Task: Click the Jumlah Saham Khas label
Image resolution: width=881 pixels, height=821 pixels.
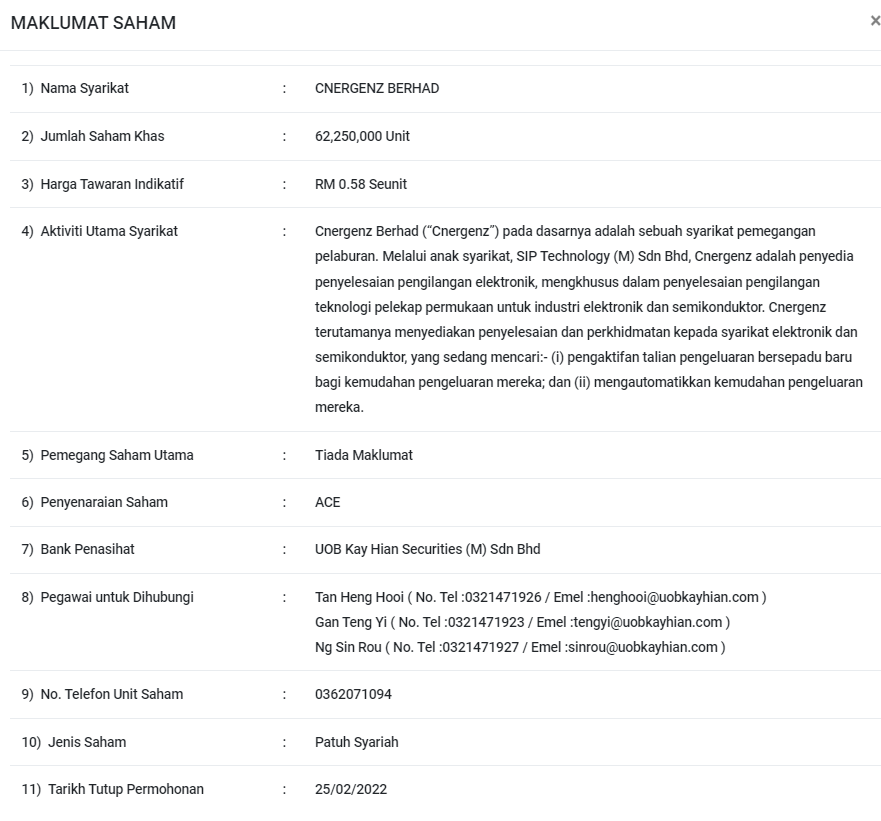Action: [x=102, y=136]
